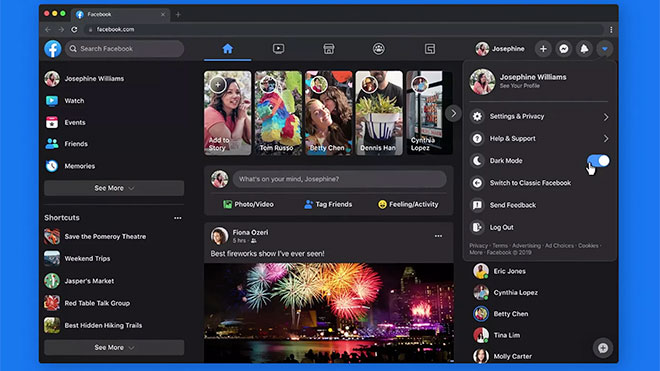Viewport: 660px width, 371px height.
Task: Open Tom Russo's story thumbnail
Action: point(278,113)
